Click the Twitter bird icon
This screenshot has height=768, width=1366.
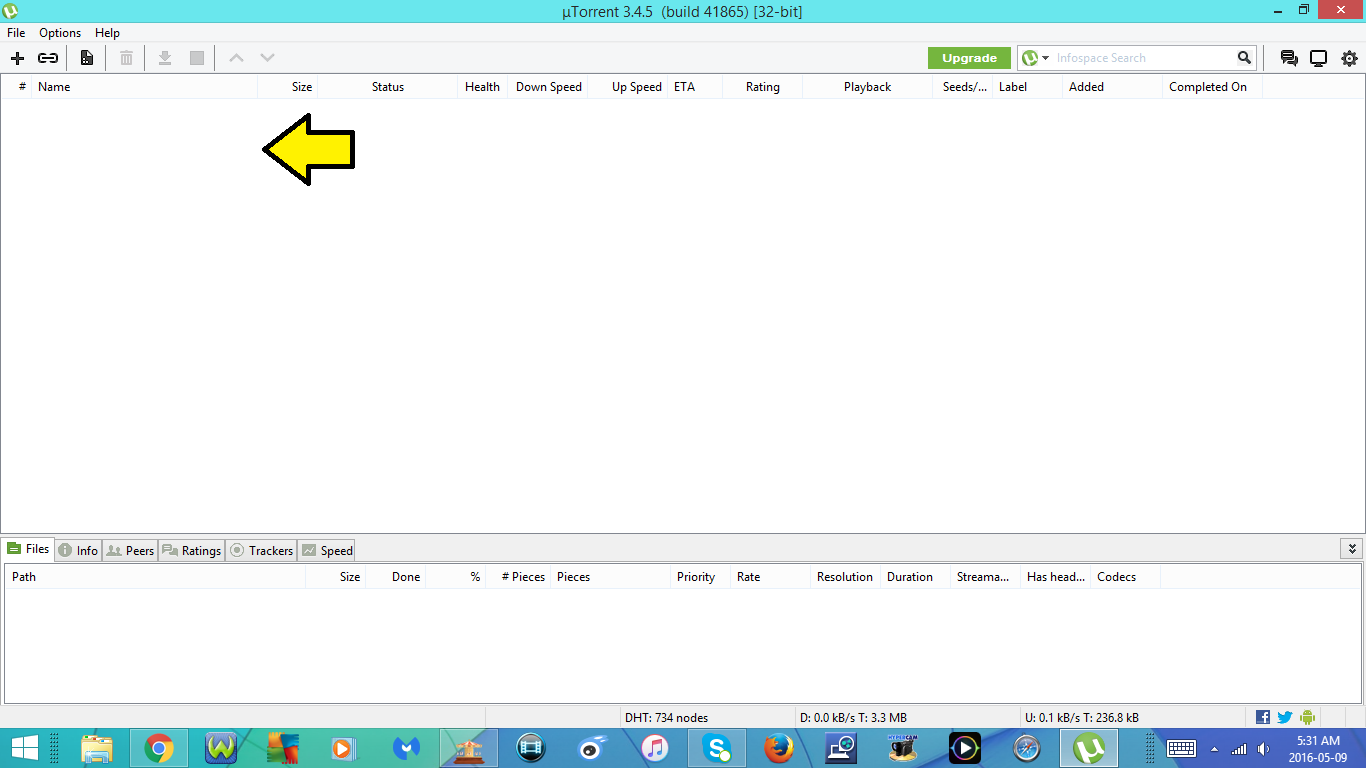[x=1285, y=717]
